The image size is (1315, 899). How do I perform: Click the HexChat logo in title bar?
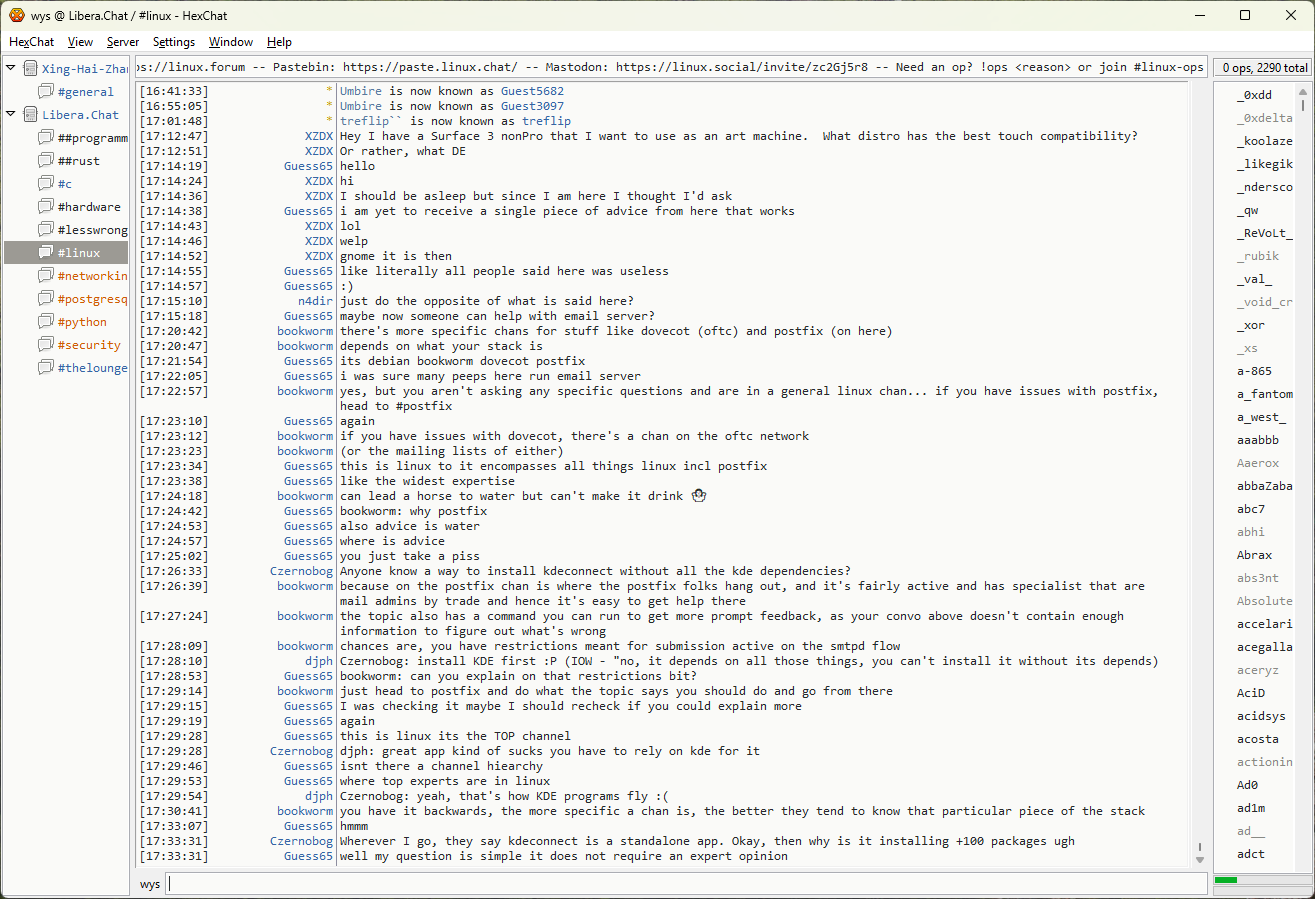click(16, 15)
